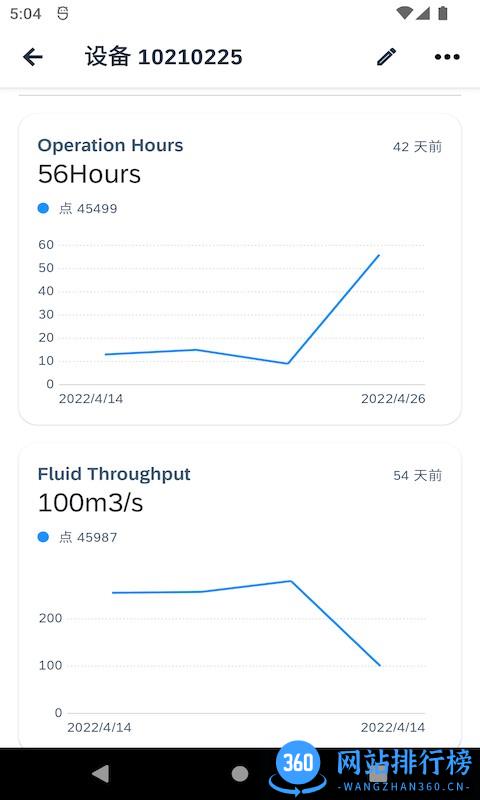Screen dimensions: 480x800
Task: Select the 100m3/s reading value
Action: [90, 503]
